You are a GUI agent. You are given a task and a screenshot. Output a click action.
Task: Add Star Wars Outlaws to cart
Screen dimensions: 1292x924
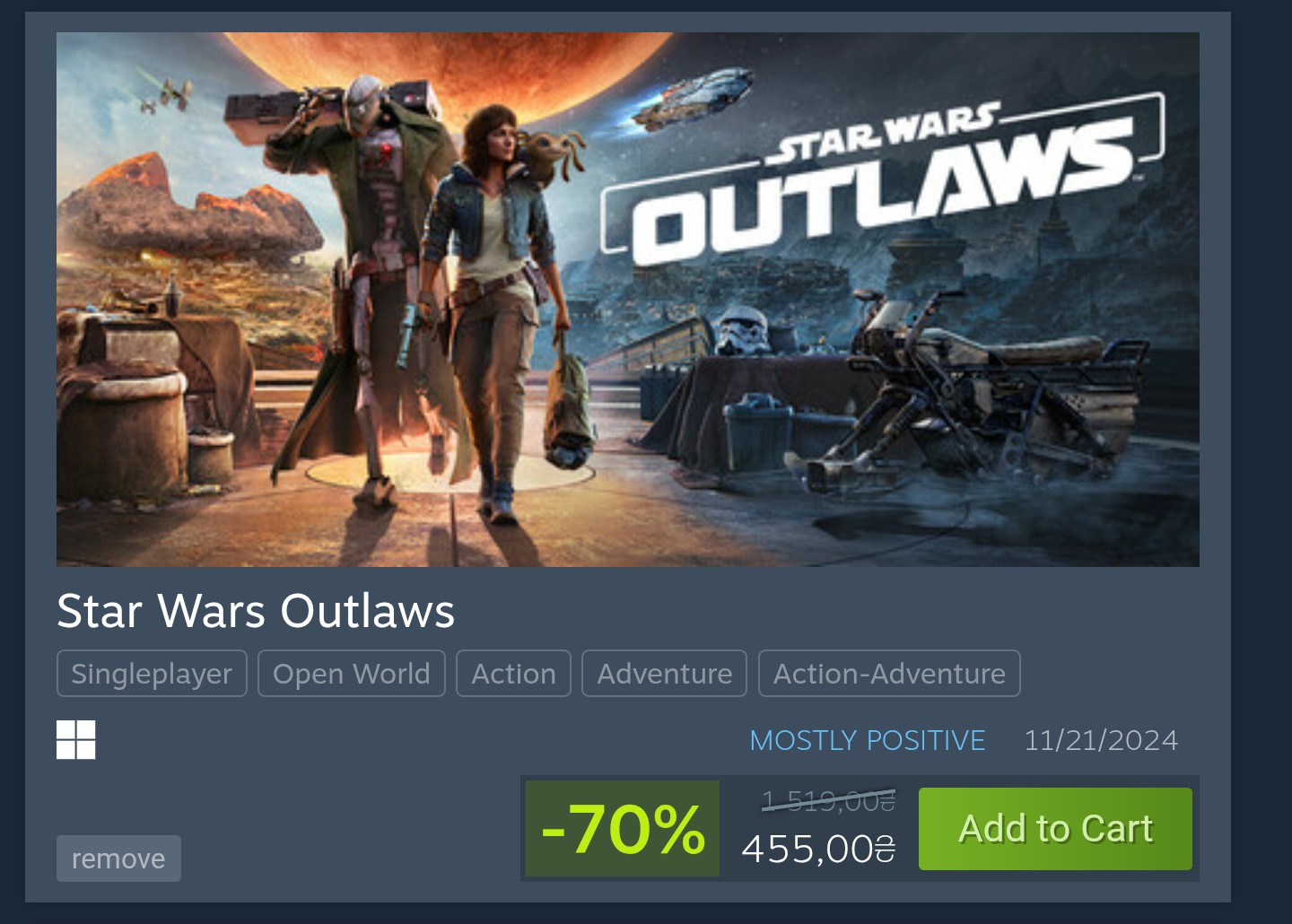tap(1055, 829)
